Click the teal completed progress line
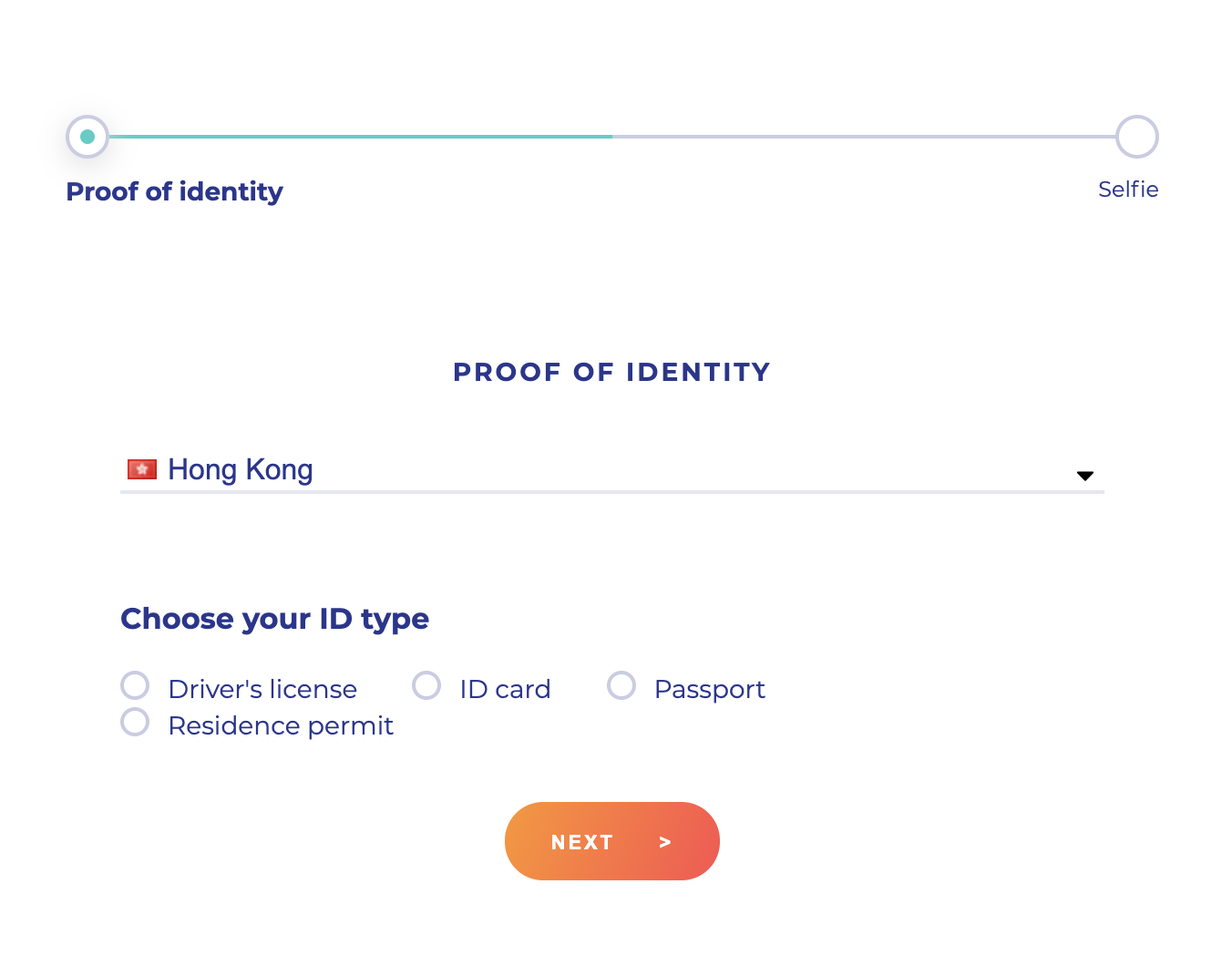The image size is (1232, 966). (361, 137)
